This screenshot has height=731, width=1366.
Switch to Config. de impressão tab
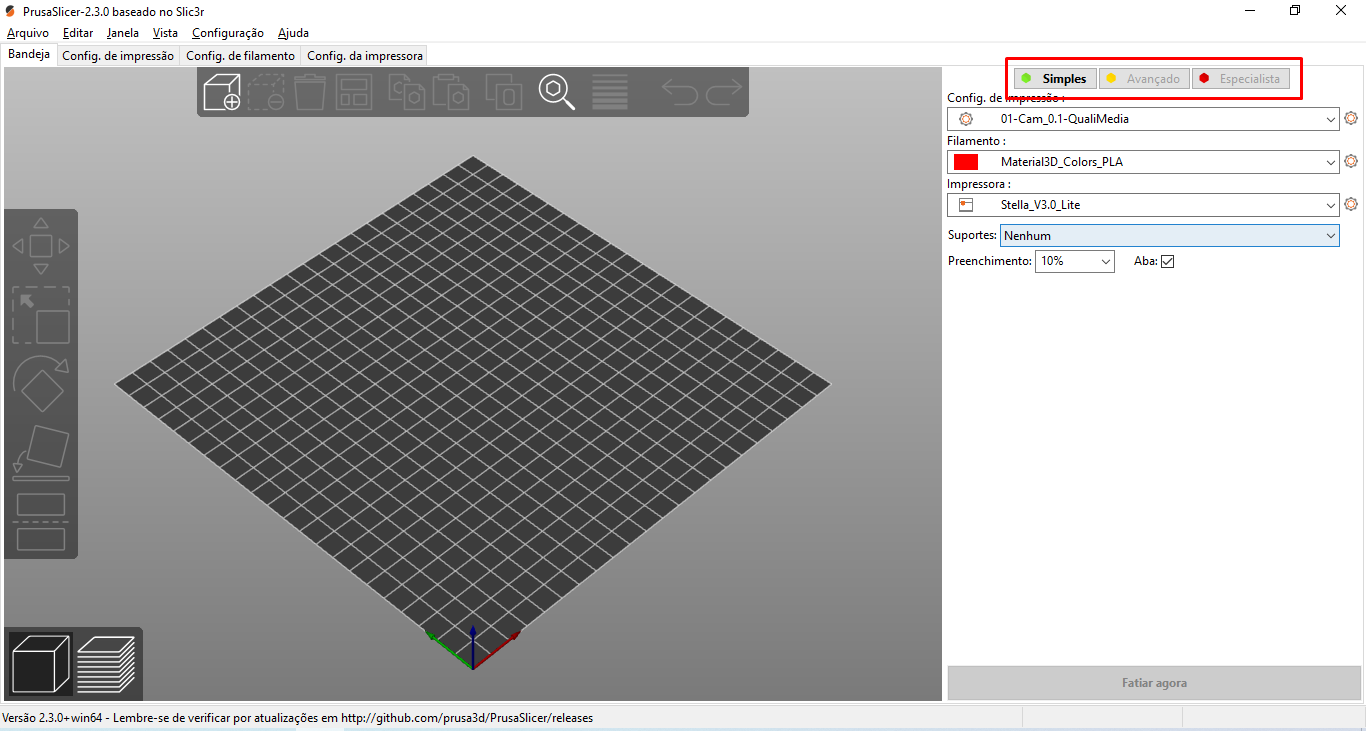pyautogui.click(x=118, y=56)
